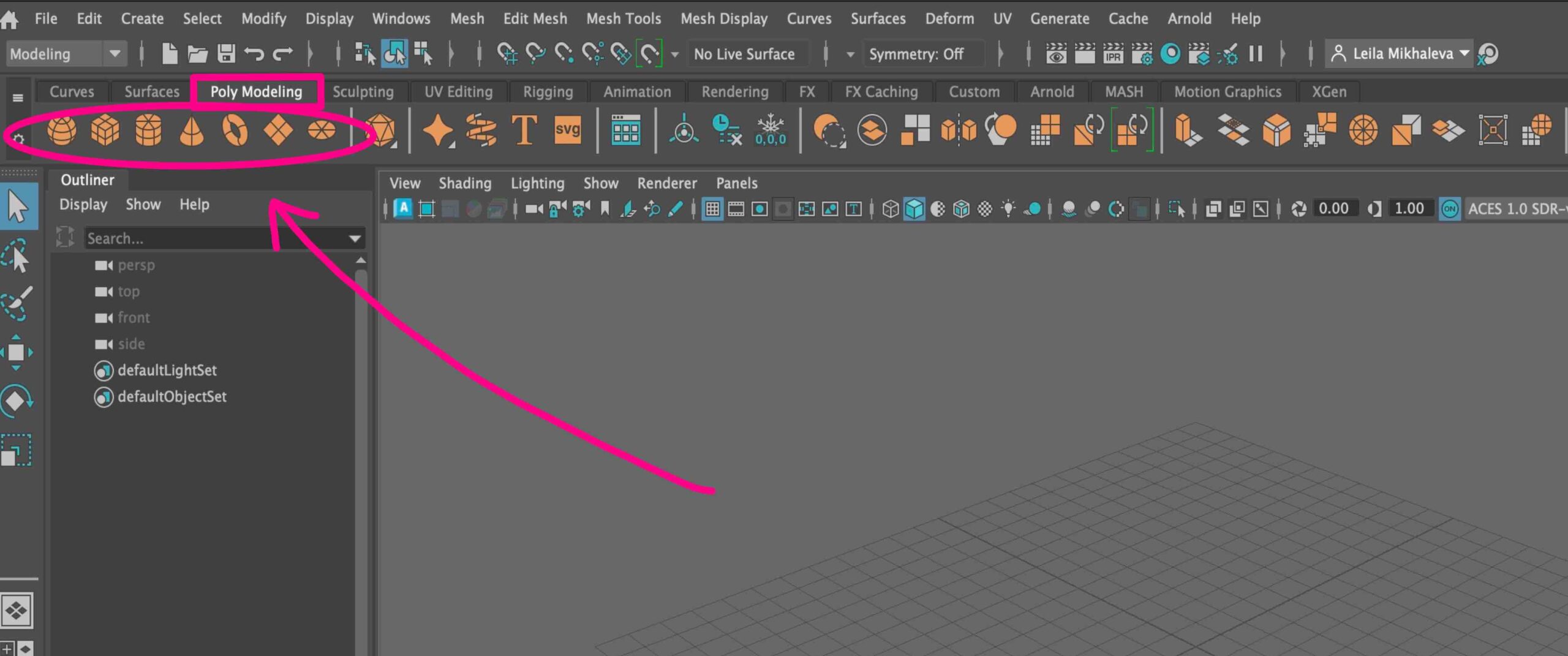
Task: Click the Mirror mesh shelf icon
Action: [959, 130]
